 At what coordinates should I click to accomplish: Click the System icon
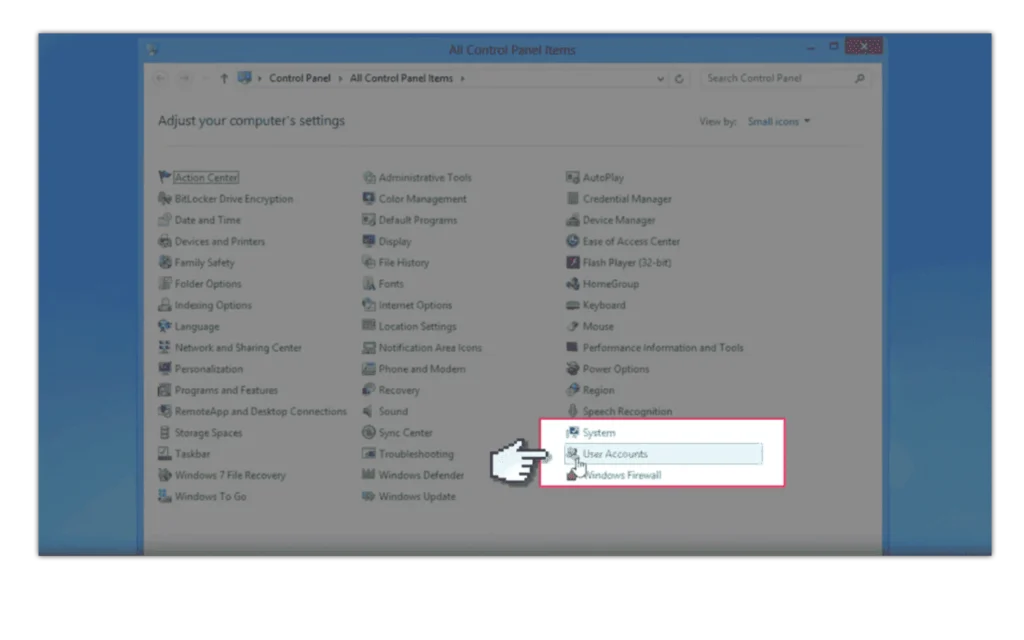[x=573, y=432]
